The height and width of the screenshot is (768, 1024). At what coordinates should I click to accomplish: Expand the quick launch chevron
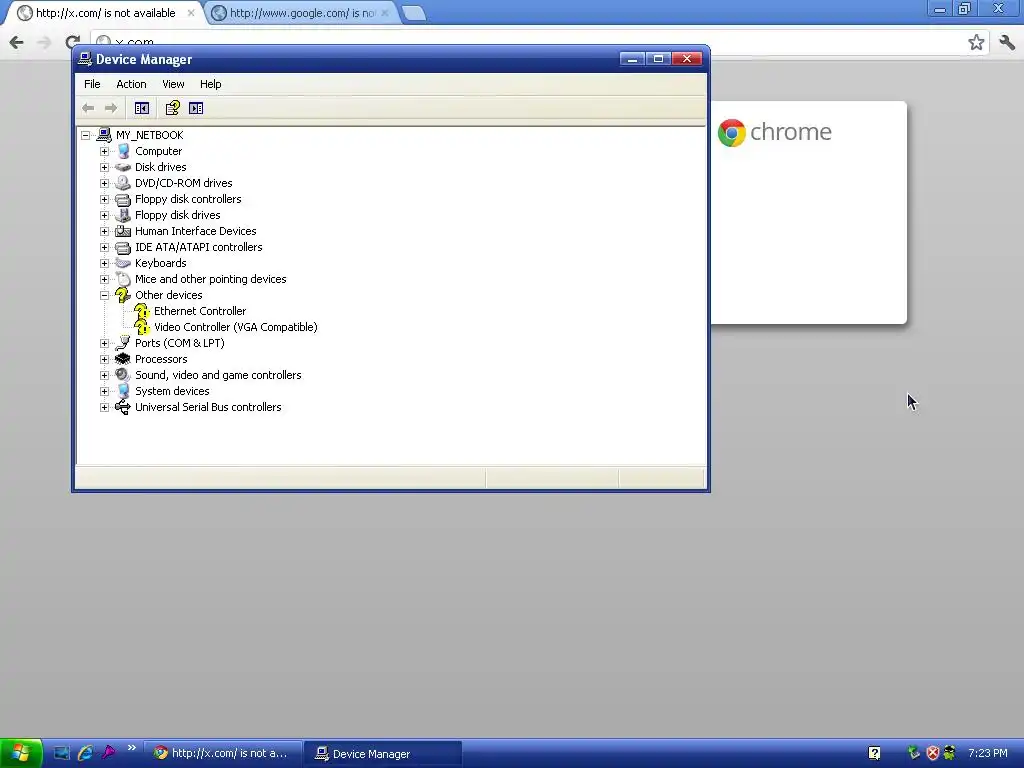(x=131, y=748)
